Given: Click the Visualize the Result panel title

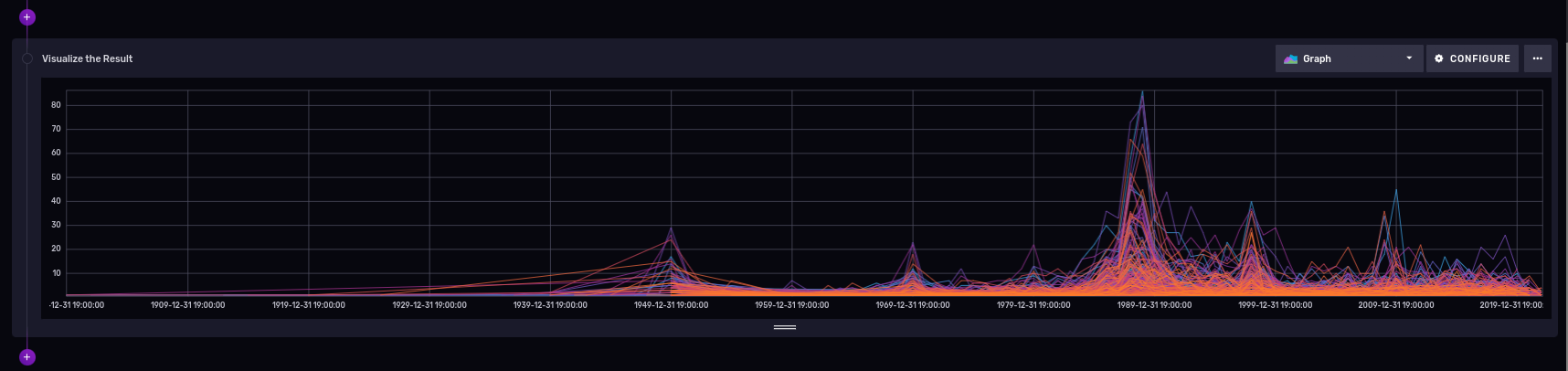Looking at the screenshot, I should [x=87, y=58].
